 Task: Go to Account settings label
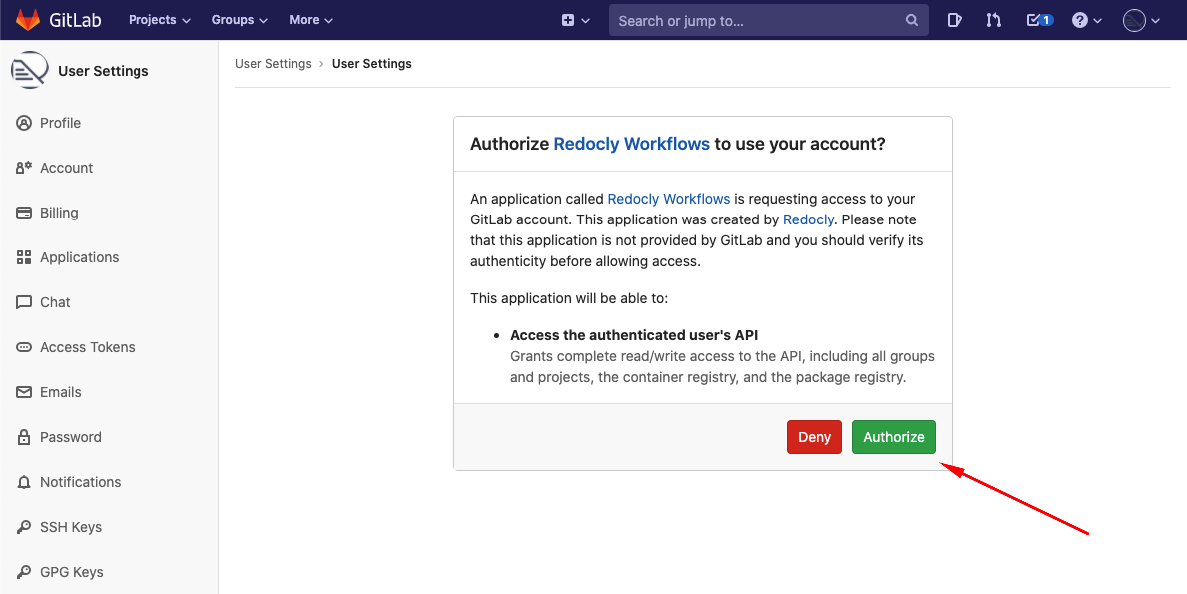coord(67,168)
